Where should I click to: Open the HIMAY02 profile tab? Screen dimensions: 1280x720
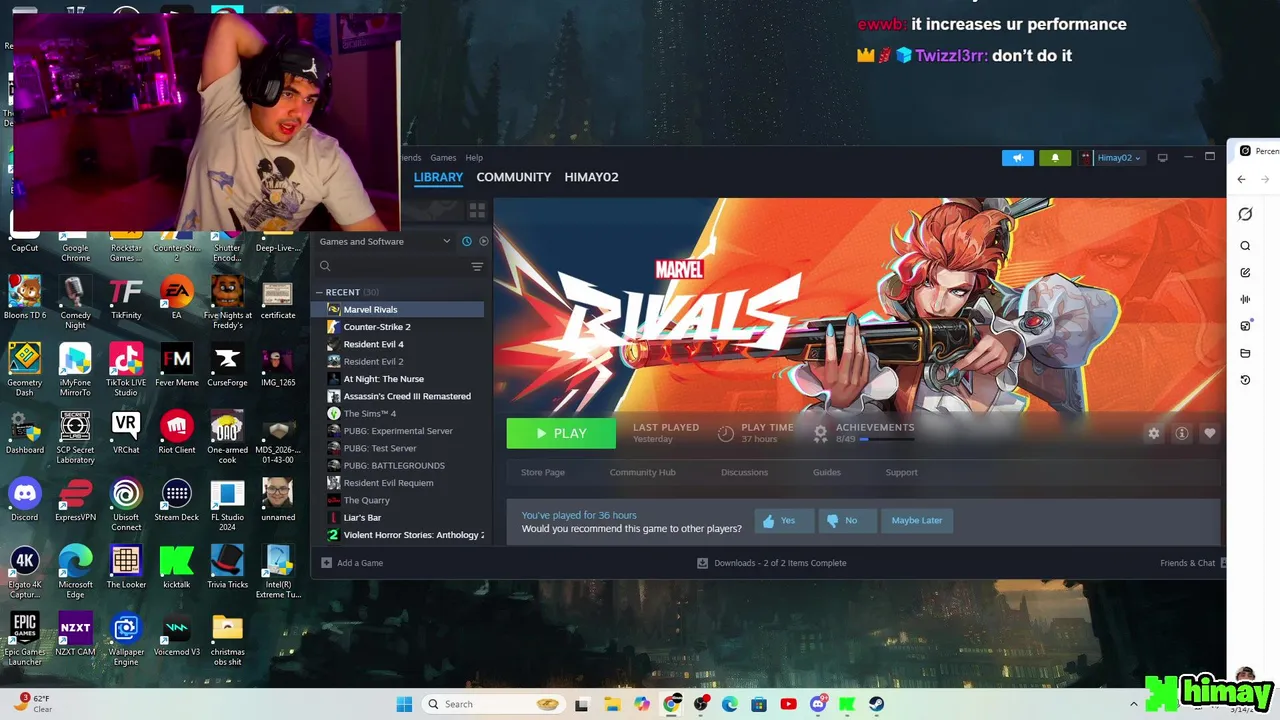591,177
